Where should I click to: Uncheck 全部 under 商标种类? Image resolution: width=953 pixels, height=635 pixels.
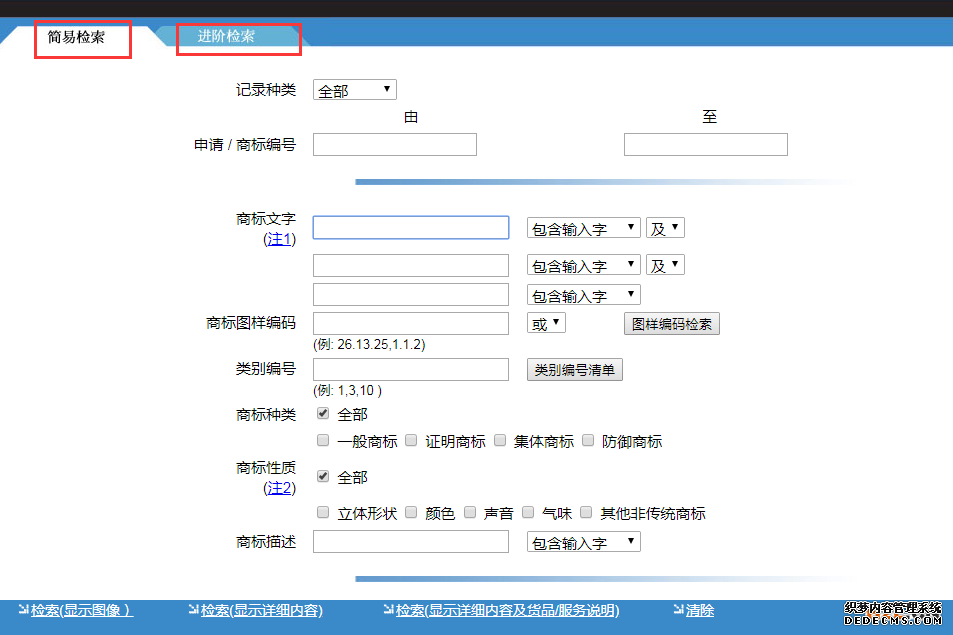point(323,413)
